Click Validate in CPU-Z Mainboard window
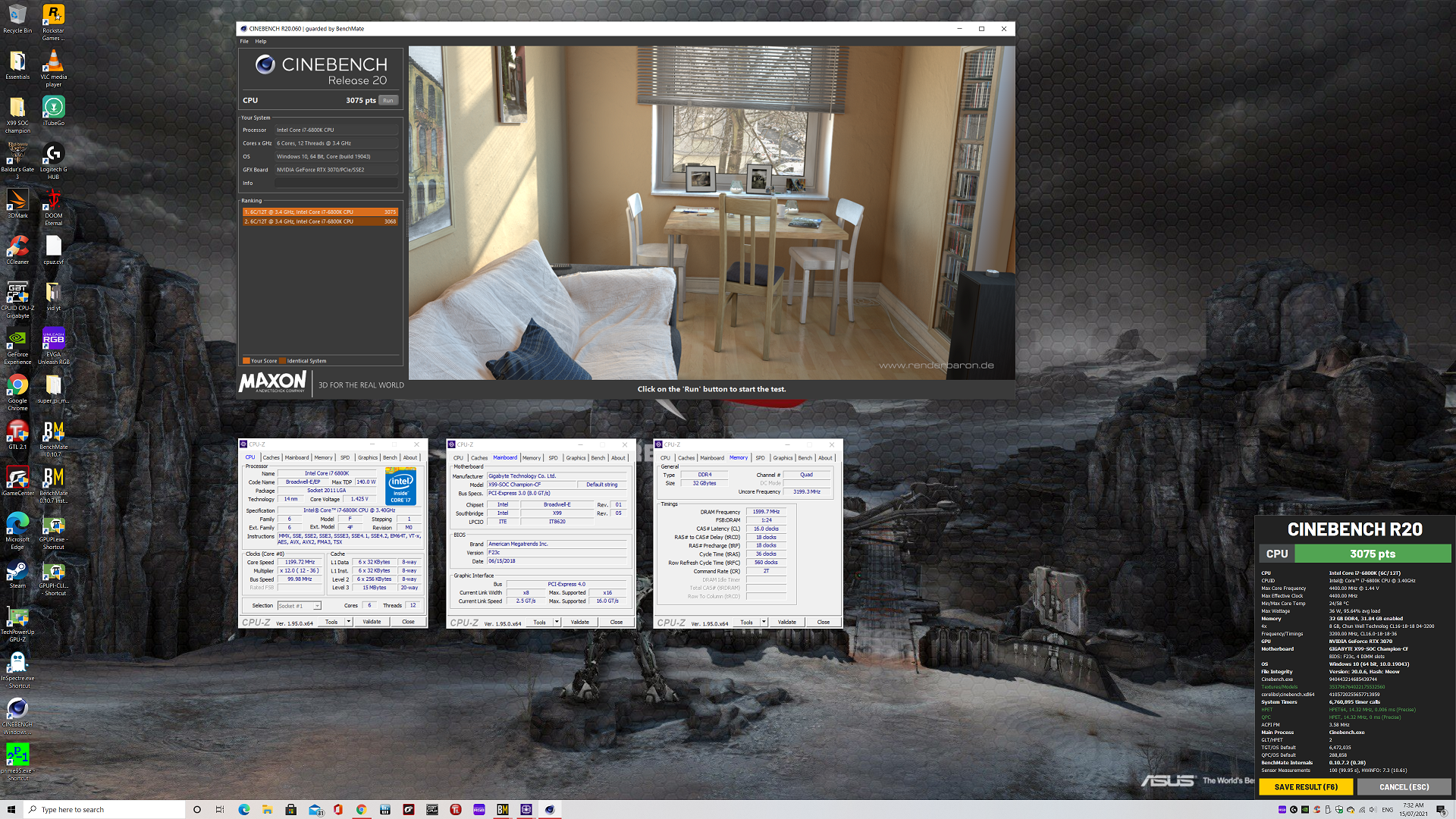1456x819 pixels. click(580, 622)
